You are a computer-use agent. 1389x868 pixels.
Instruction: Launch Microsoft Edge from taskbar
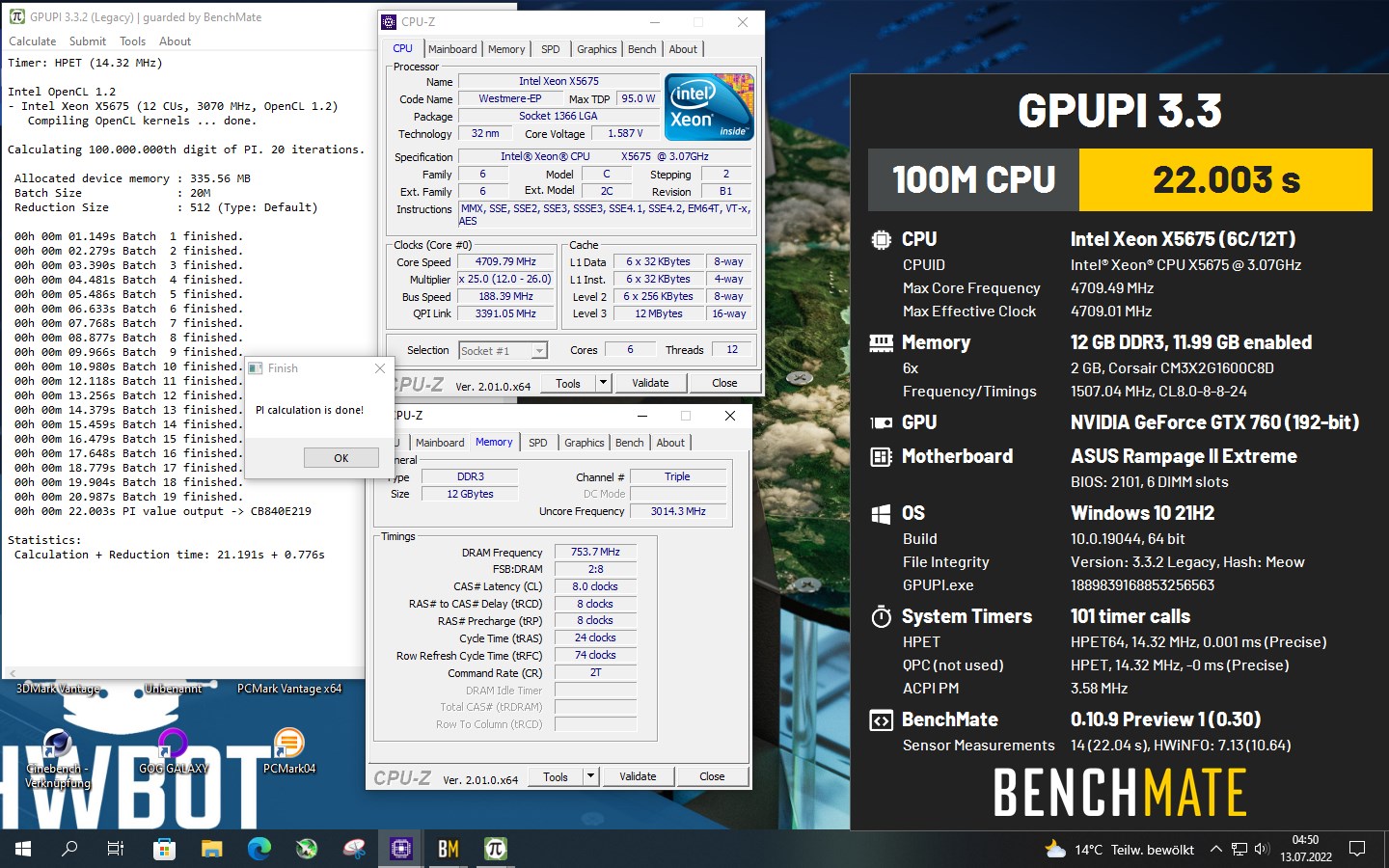coord(259,849)
